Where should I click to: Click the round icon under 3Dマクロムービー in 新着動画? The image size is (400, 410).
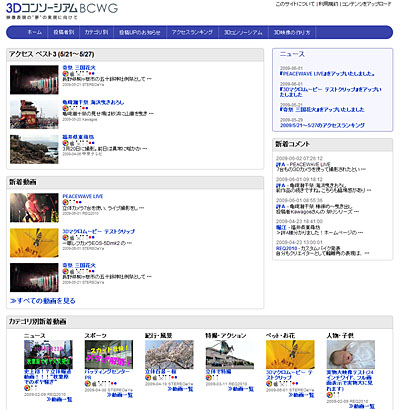coord(65,237)
